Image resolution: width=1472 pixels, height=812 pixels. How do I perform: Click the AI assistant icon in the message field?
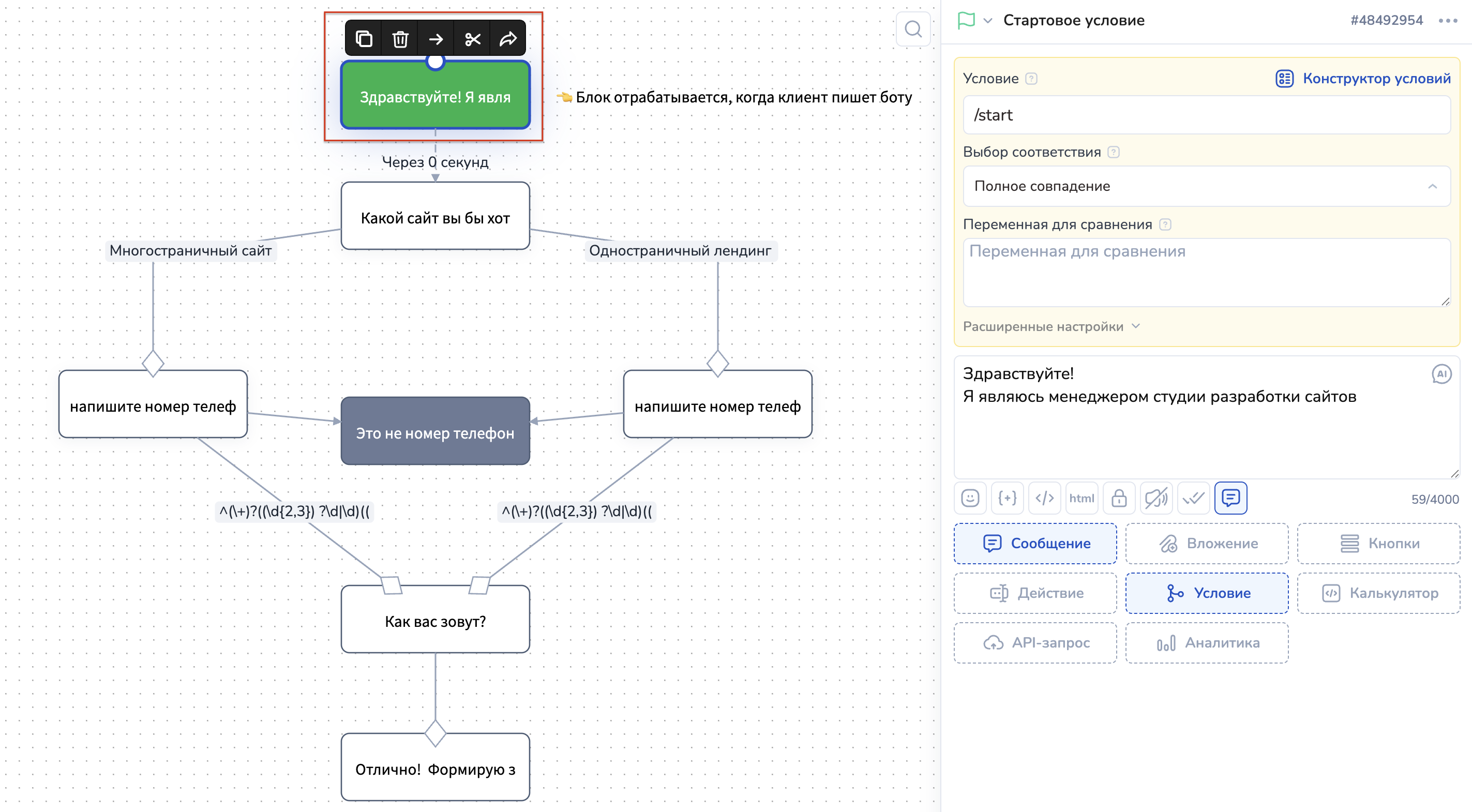click(x=1440, y=374)
